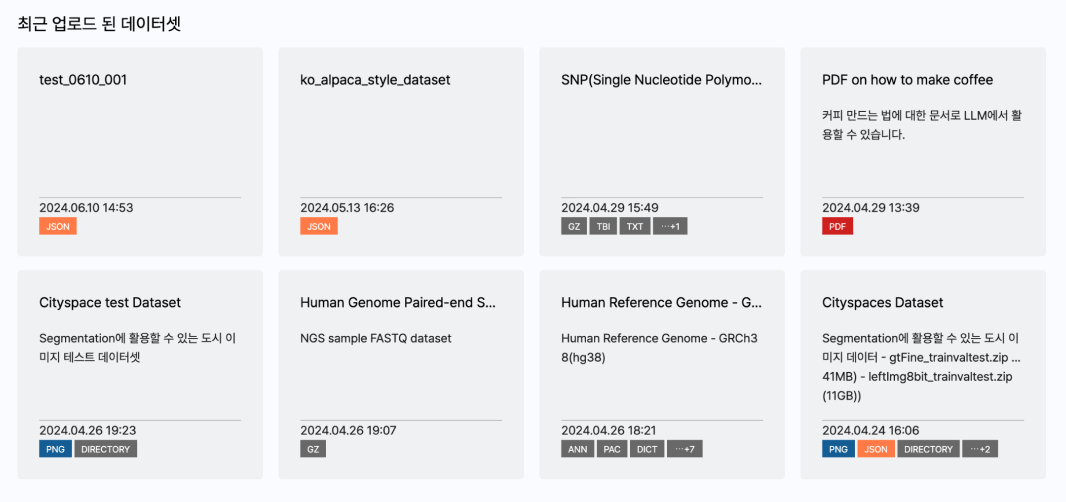This screenshot has width=1066, height=502.
Task: Click the ANN file type tag
Action: click(x=577, y=449)
